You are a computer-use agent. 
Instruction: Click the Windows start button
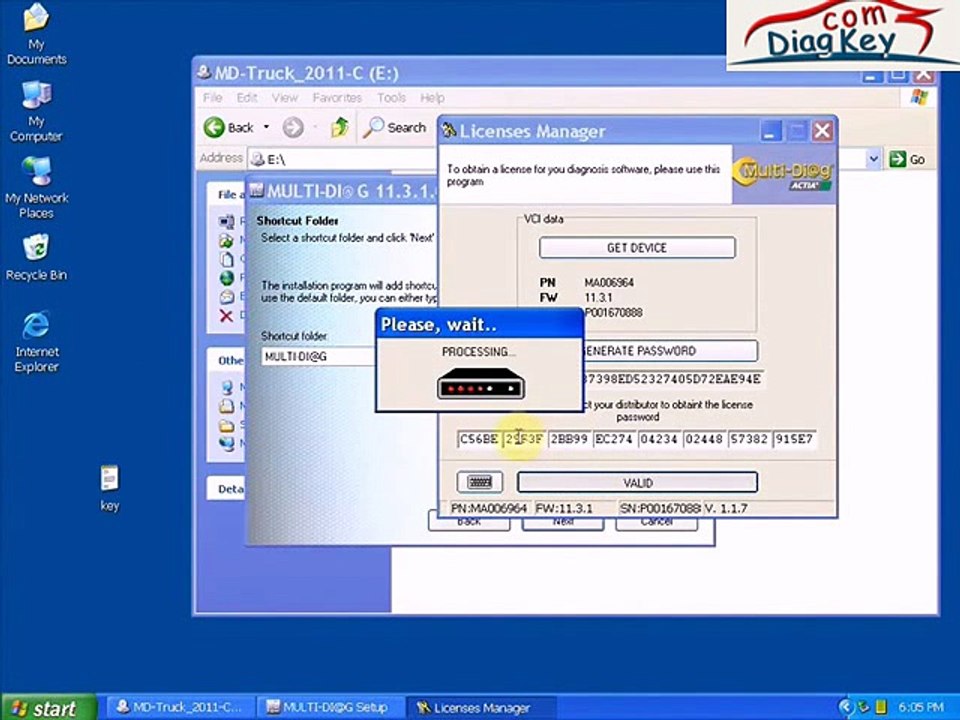(x=48, y=708)
